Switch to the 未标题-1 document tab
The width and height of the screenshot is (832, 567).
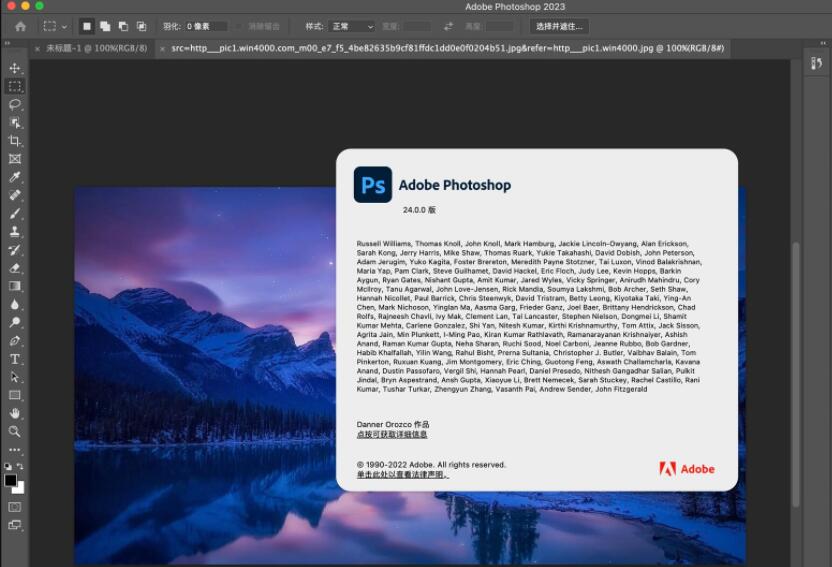click(97, 48)
